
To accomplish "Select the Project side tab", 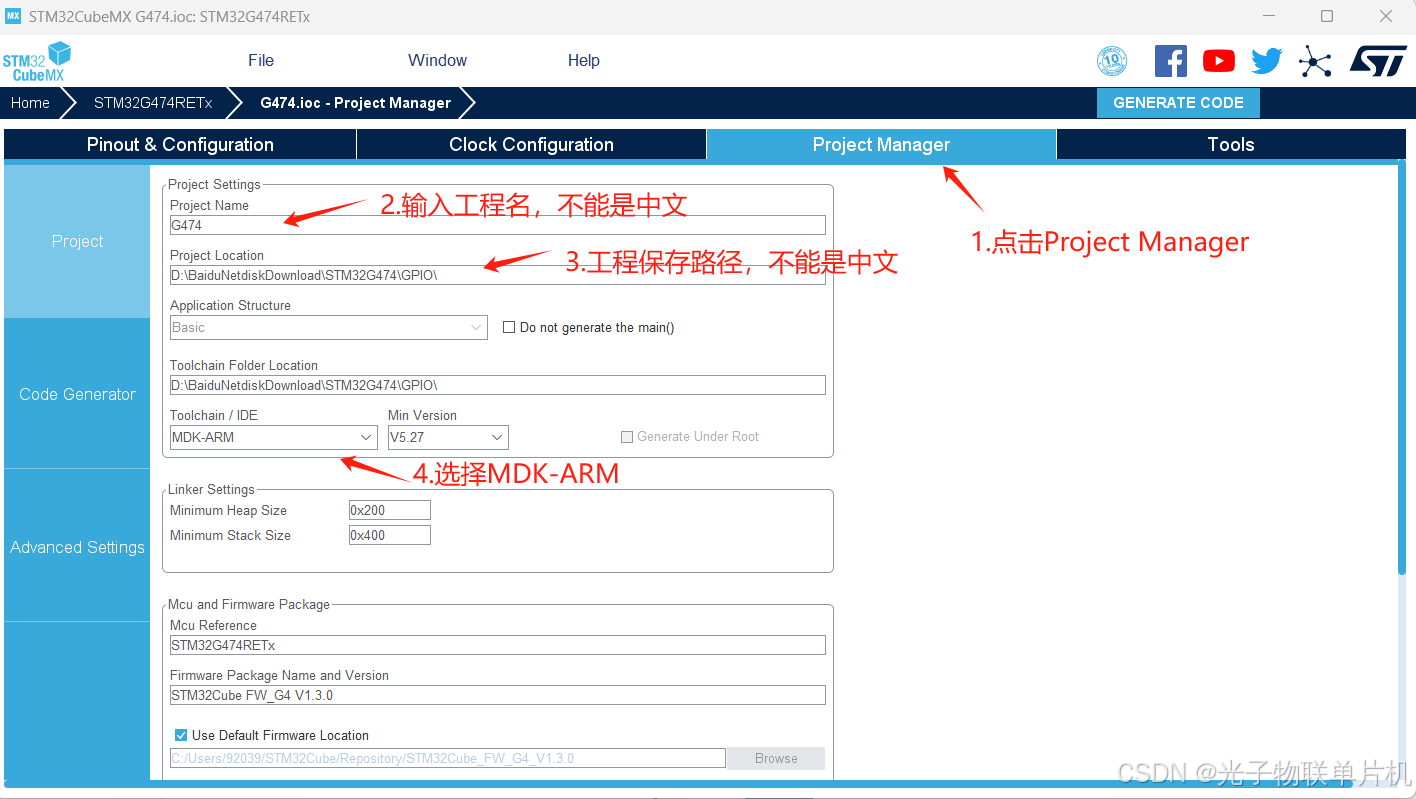I will 77,241.
